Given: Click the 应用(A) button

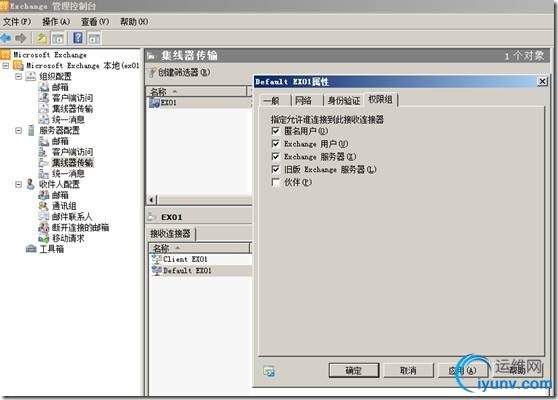Looking at the screenshot, I should click(462, 371).
